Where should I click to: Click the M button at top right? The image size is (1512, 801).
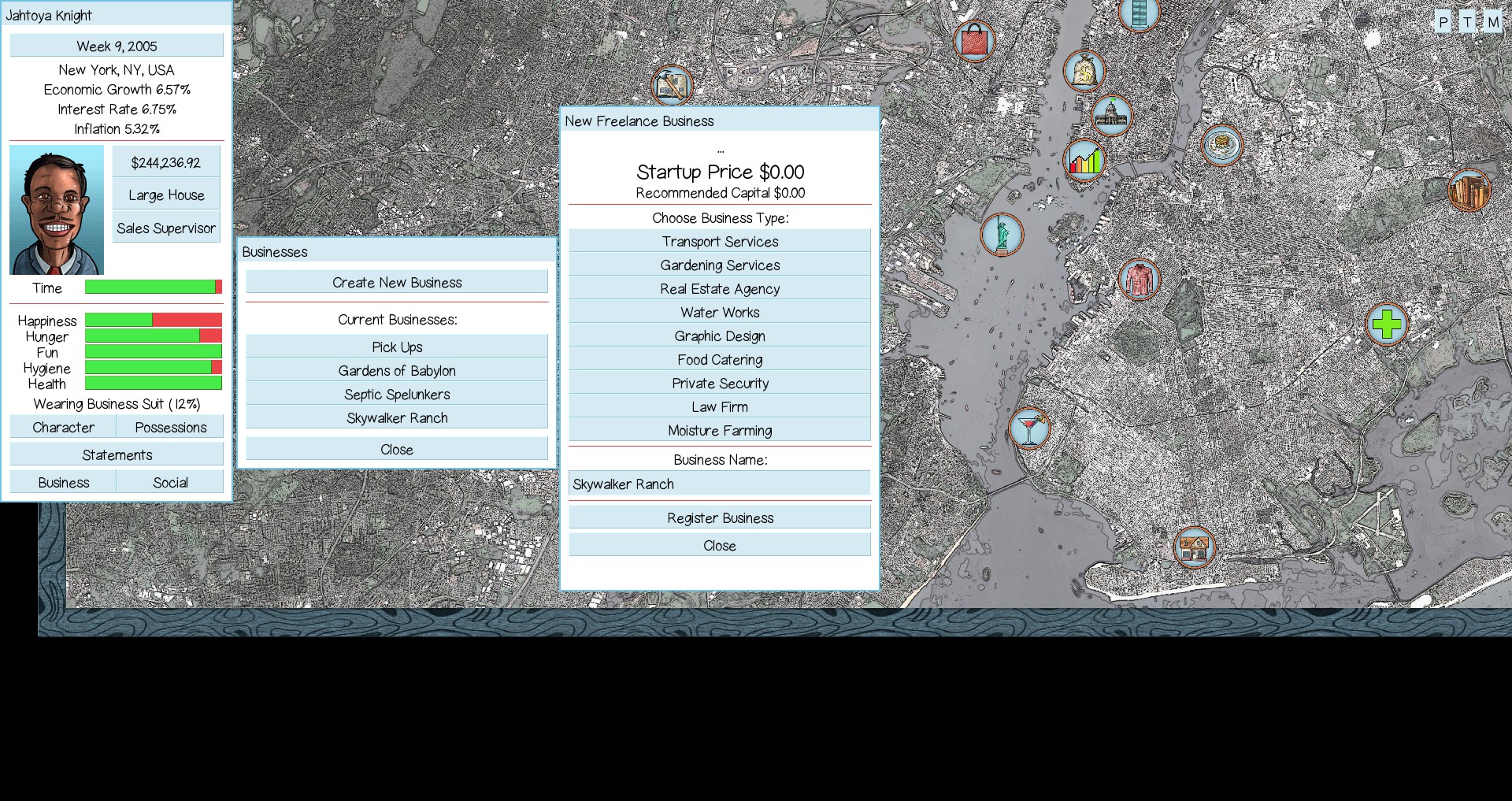[x=1492, y=22]
